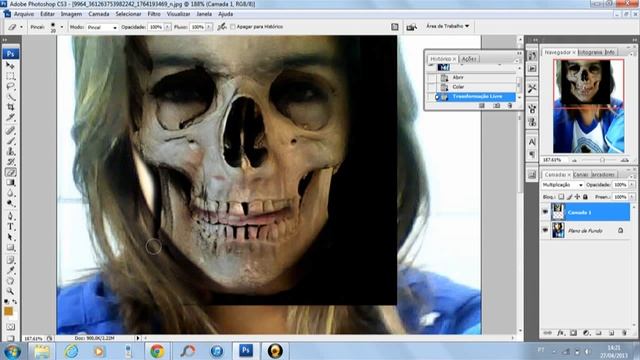The width and height of the screenshot is (640, 360).
Task: Click the Navegador zoom slider handle
Action: click(x=602, y=160)
